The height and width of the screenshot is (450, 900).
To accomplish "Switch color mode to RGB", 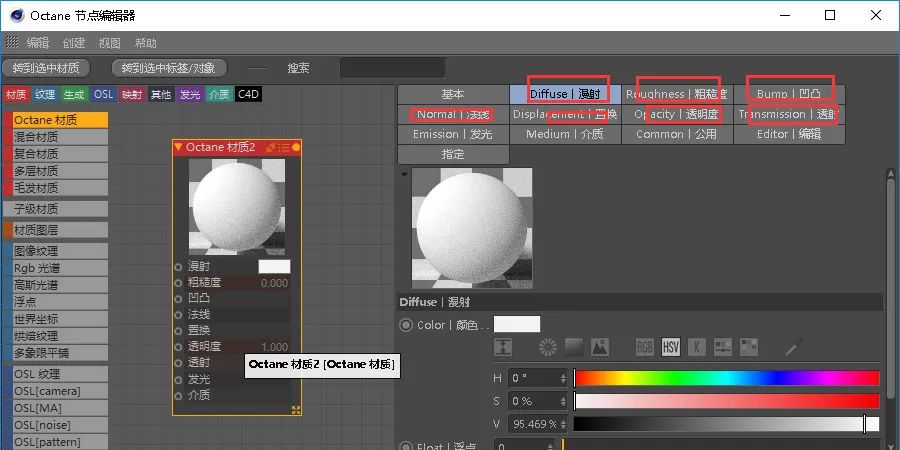I will point(646,347).
